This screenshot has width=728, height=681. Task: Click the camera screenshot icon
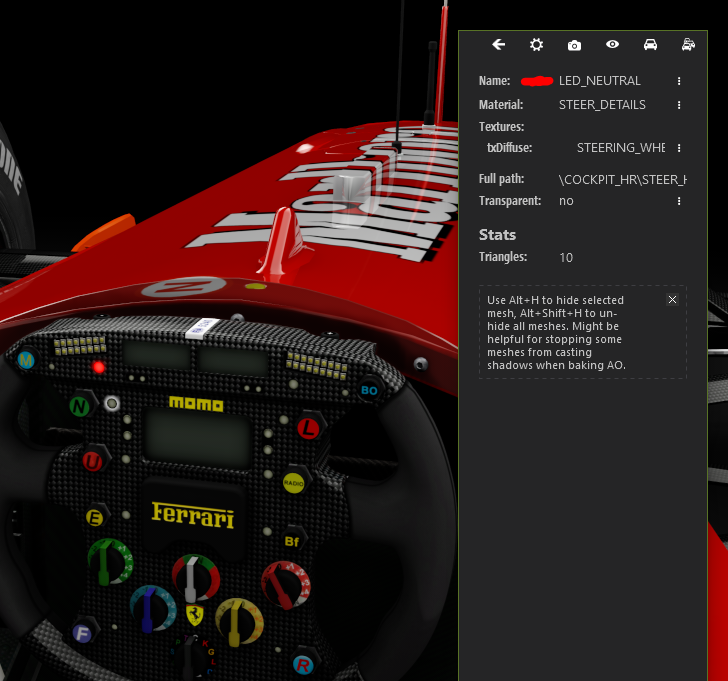[574, 45]
